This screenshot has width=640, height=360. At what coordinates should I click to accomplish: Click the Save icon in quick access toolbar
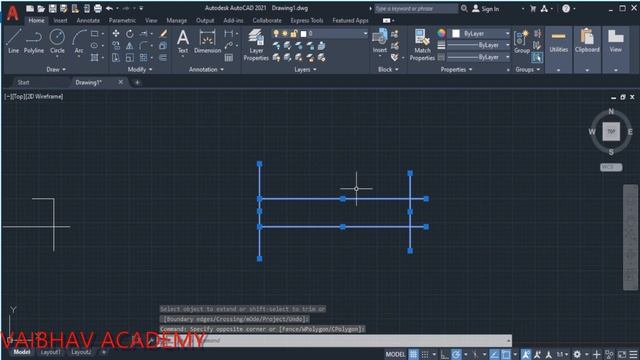tap(52, 8)
